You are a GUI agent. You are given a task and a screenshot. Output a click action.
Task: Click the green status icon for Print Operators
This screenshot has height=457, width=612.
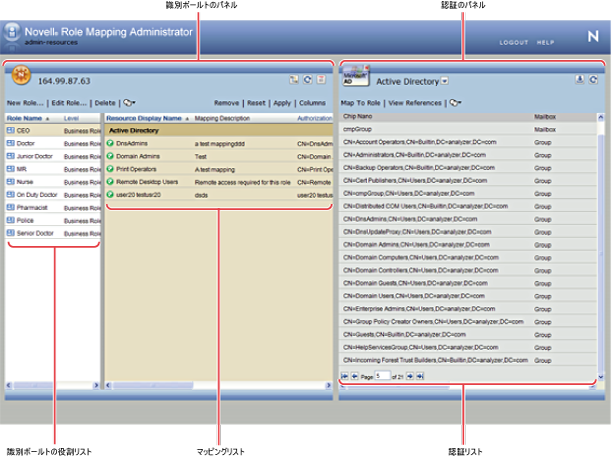tap(110, 169)
